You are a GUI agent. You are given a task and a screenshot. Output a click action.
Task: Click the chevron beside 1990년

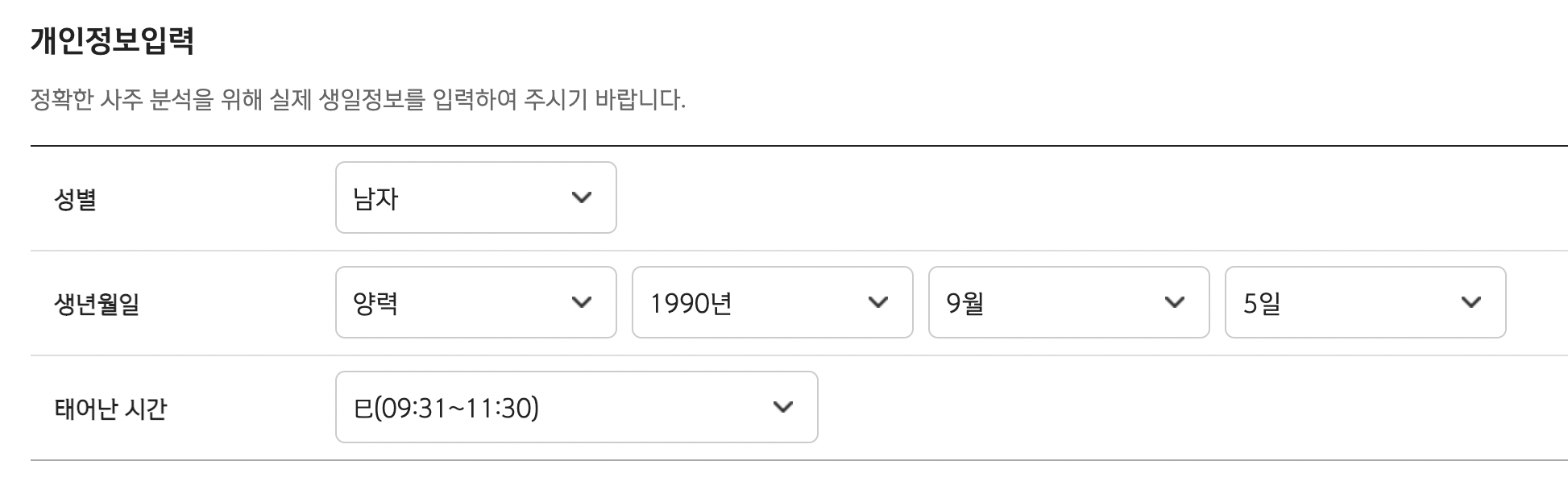(x=877, y=301)
